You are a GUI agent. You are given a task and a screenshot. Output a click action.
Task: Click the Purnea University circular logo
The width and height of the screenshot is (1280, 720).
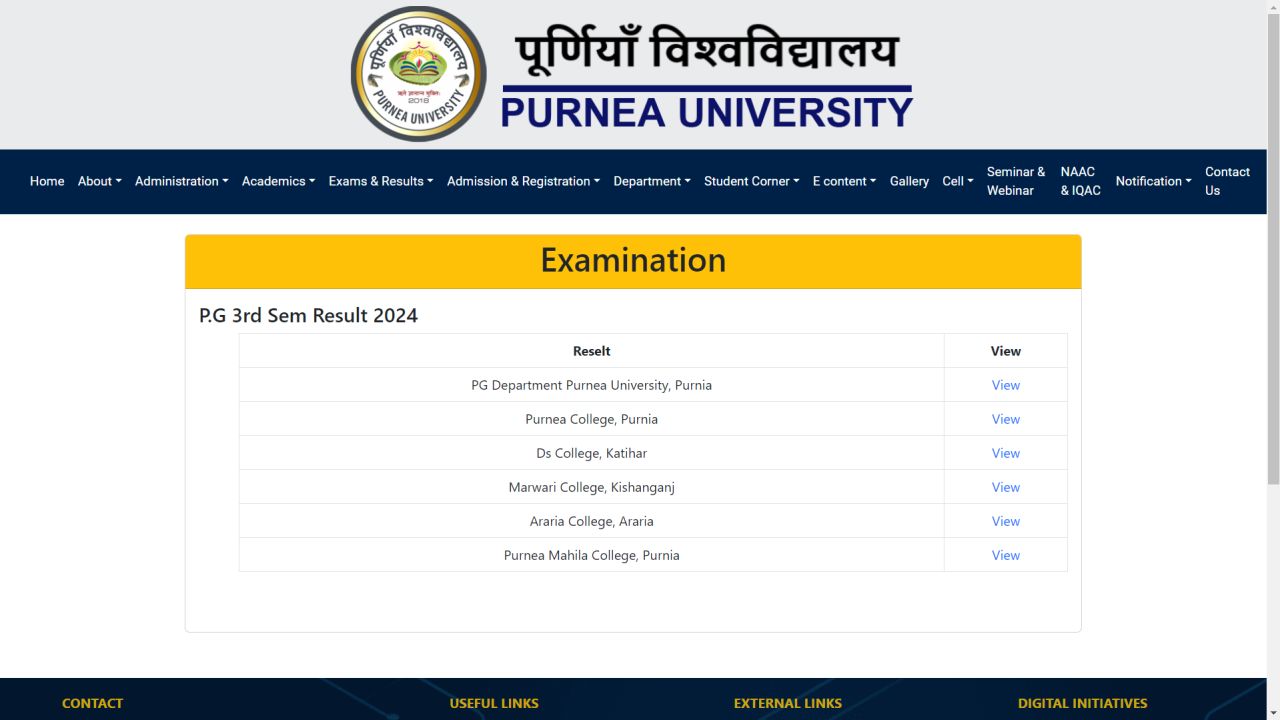[418, 74]
